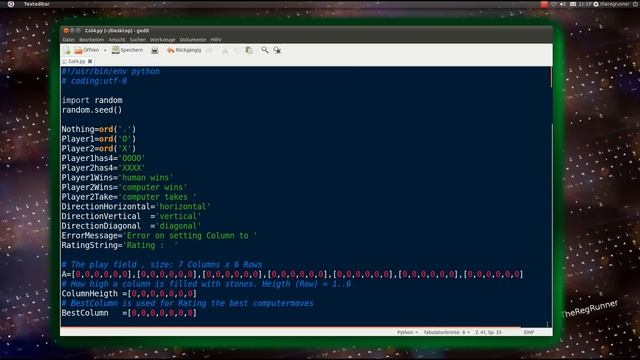Save file with the Speichern button
The image size is (640, 360).
tap(127, 50)
